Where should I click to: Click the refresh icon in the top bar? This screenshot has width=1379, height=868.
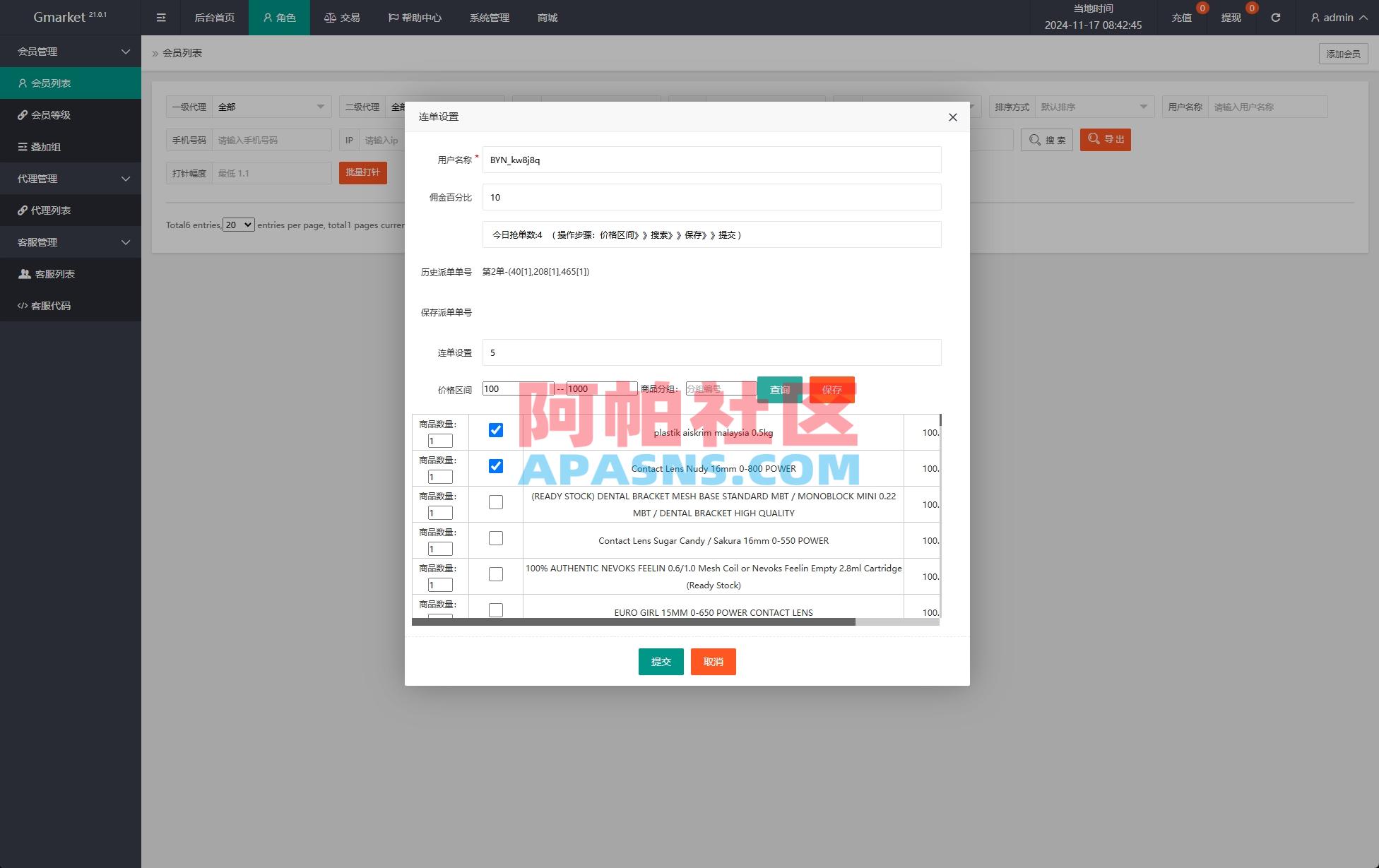pyautogui.click(x=1275, y=17)
